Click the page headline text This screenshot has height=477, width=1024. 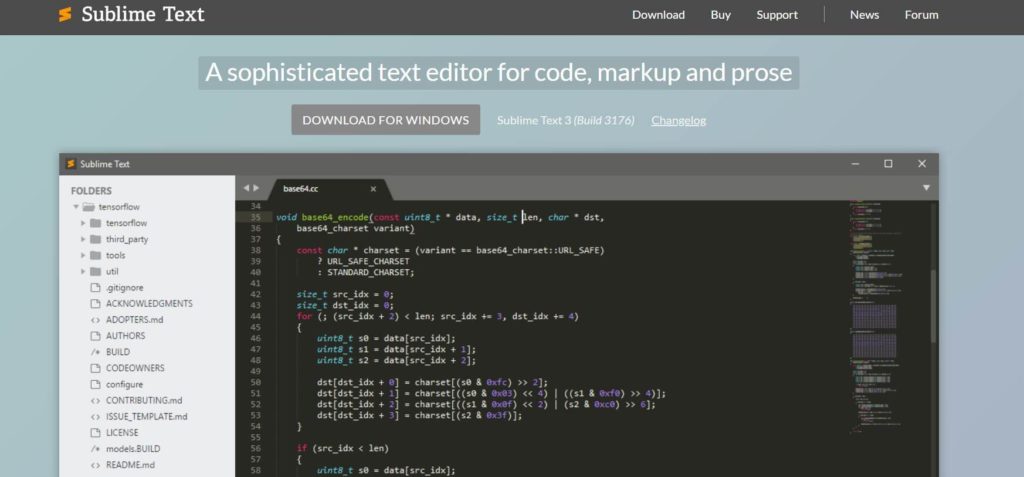coord(498,73)
